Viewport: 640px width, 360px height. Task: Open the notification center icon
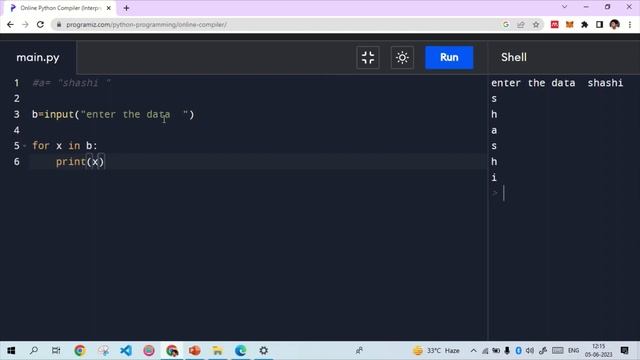(624, 350)
